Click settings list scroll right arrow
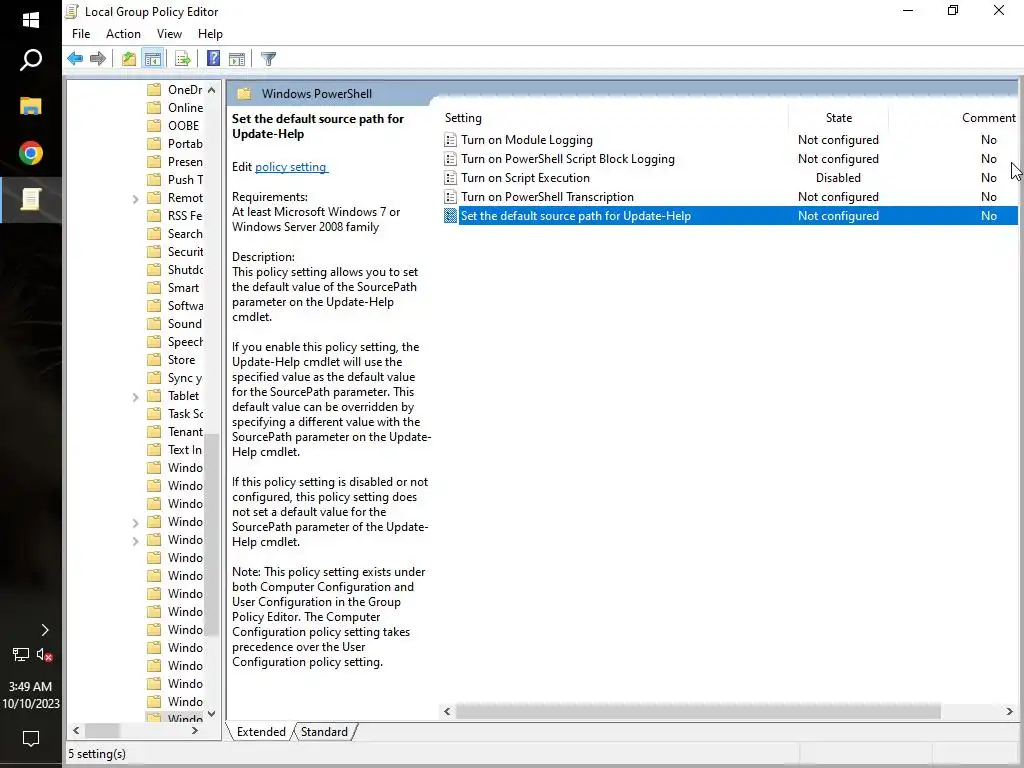Image resolution: width=1024 pixels, height=768 pixels. click(1010, 711)
